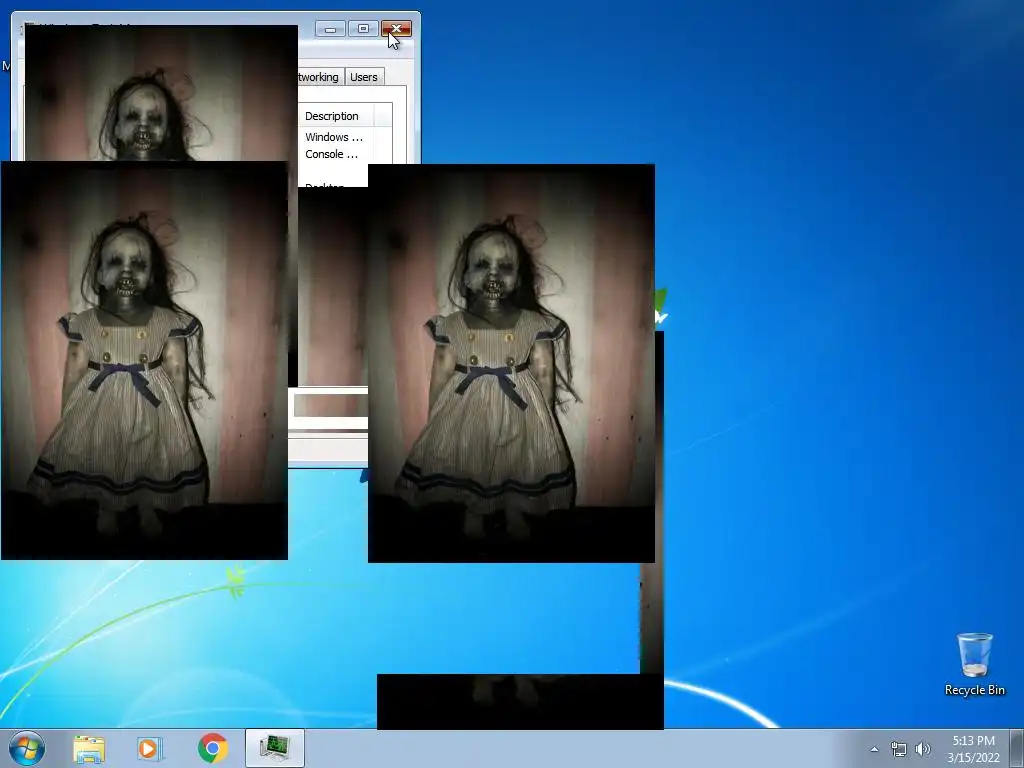The image size is (1024, 768).
Task: Click the large doll picture beside Task Manager
Action: point(511,363)
